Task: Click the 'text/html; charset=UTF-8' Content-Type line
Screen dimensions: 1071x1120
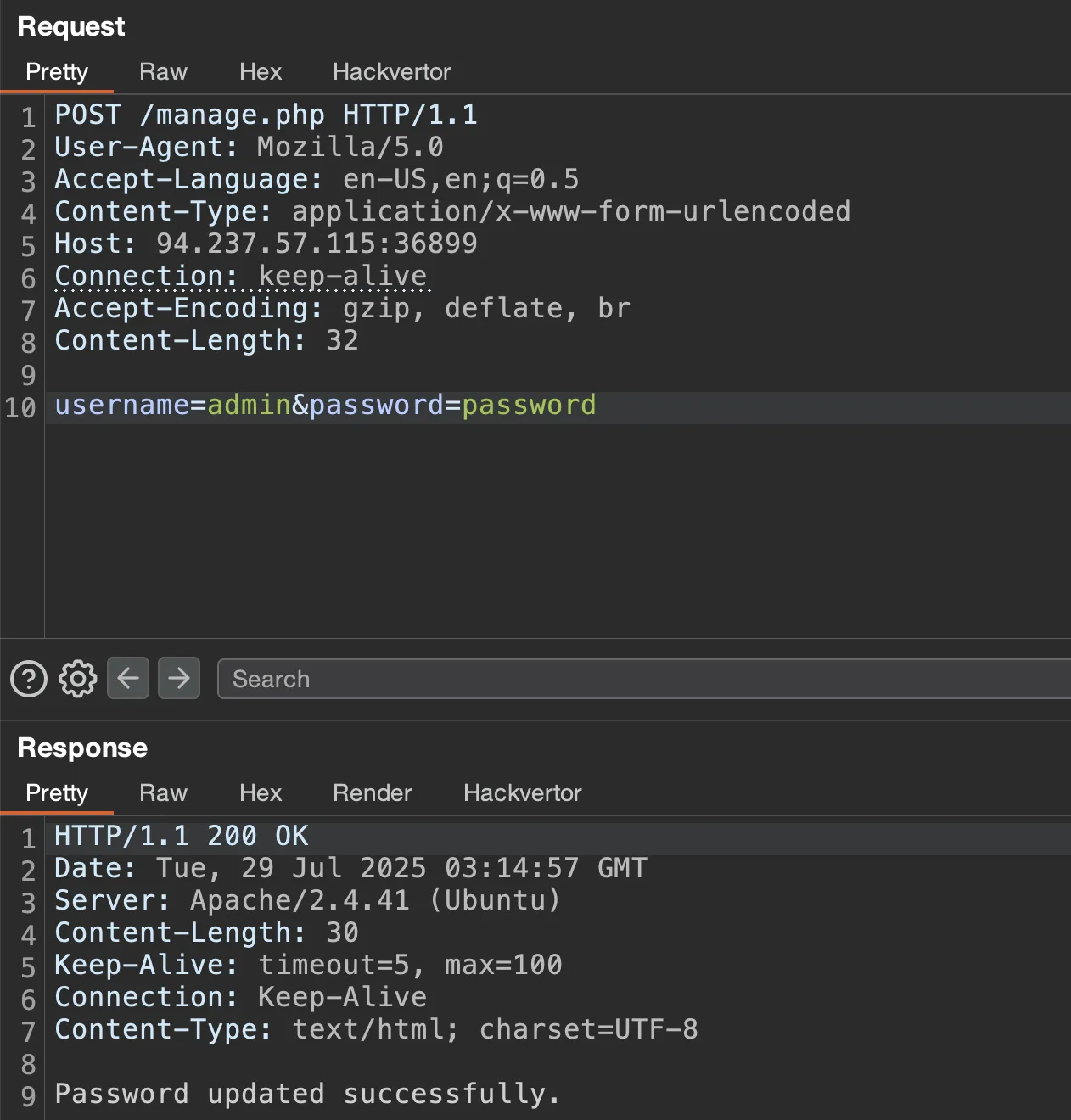Action: coord(377,1029)
